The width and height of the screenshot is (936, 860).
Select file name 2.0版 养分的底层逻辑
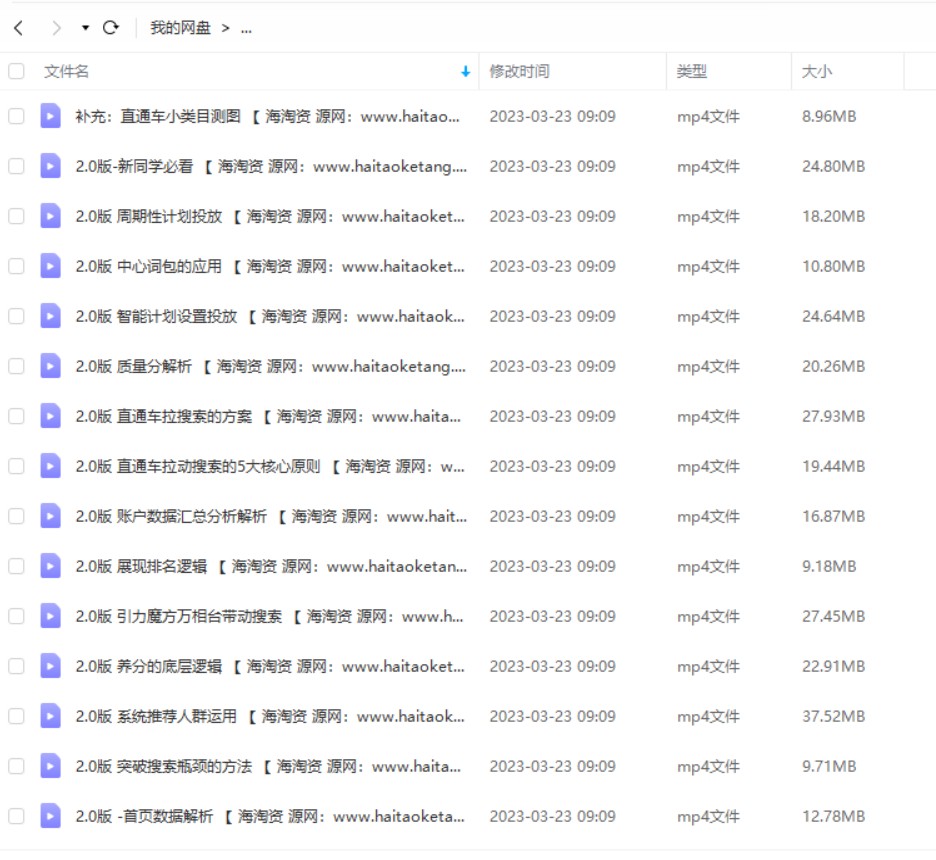click(270, 666)
